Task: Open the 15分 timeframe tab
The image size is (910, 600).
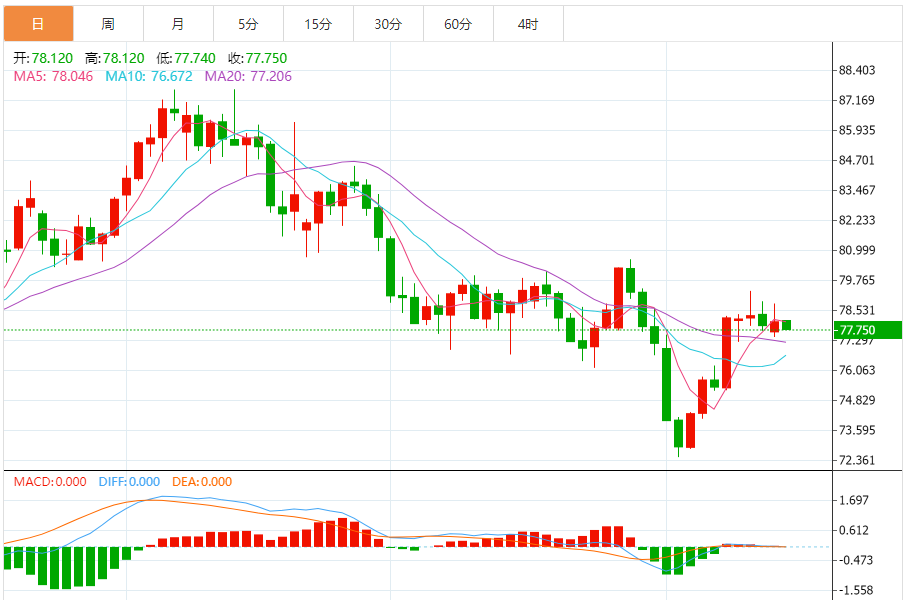Action: [x=318, y=24]
